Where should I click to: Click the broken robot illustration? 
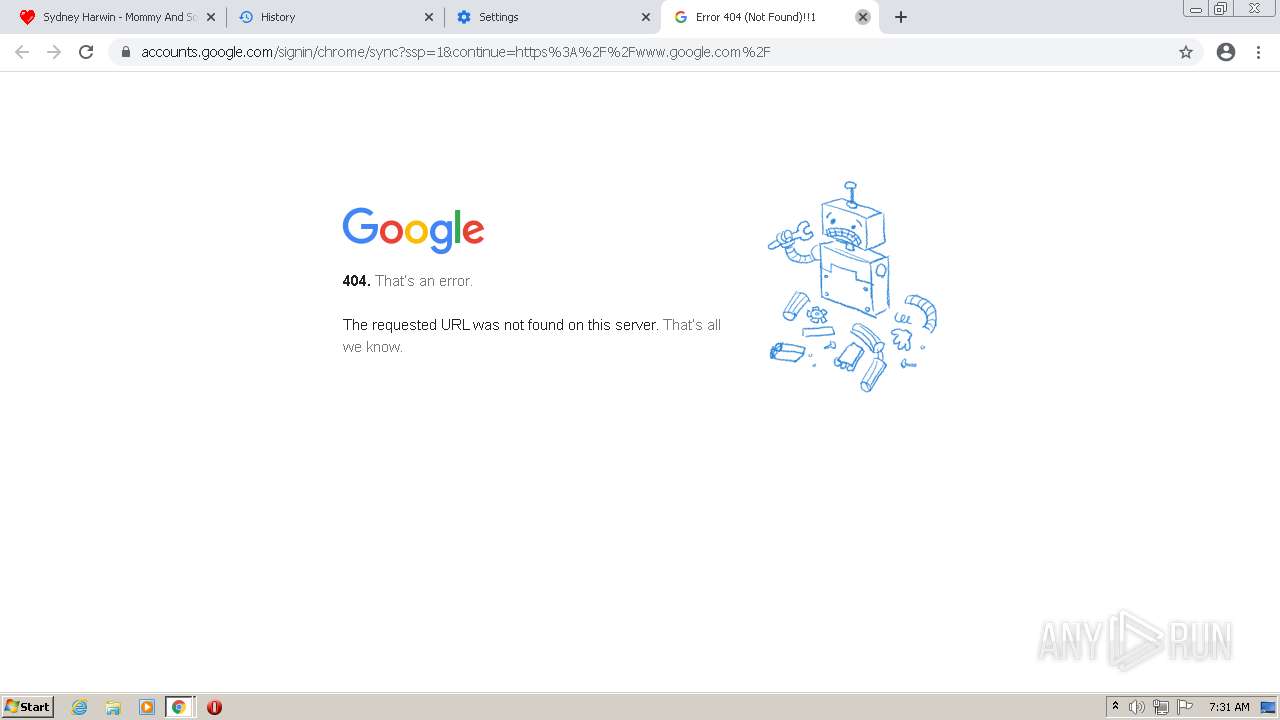coord(852,287)
